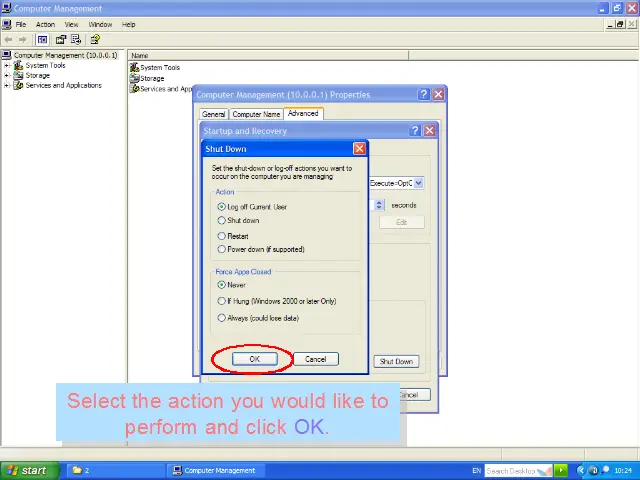Choose If Hung (Windows 2000 or later Only)
The height and width of the screenshot is (480, 640).
(x=277, y=301)
